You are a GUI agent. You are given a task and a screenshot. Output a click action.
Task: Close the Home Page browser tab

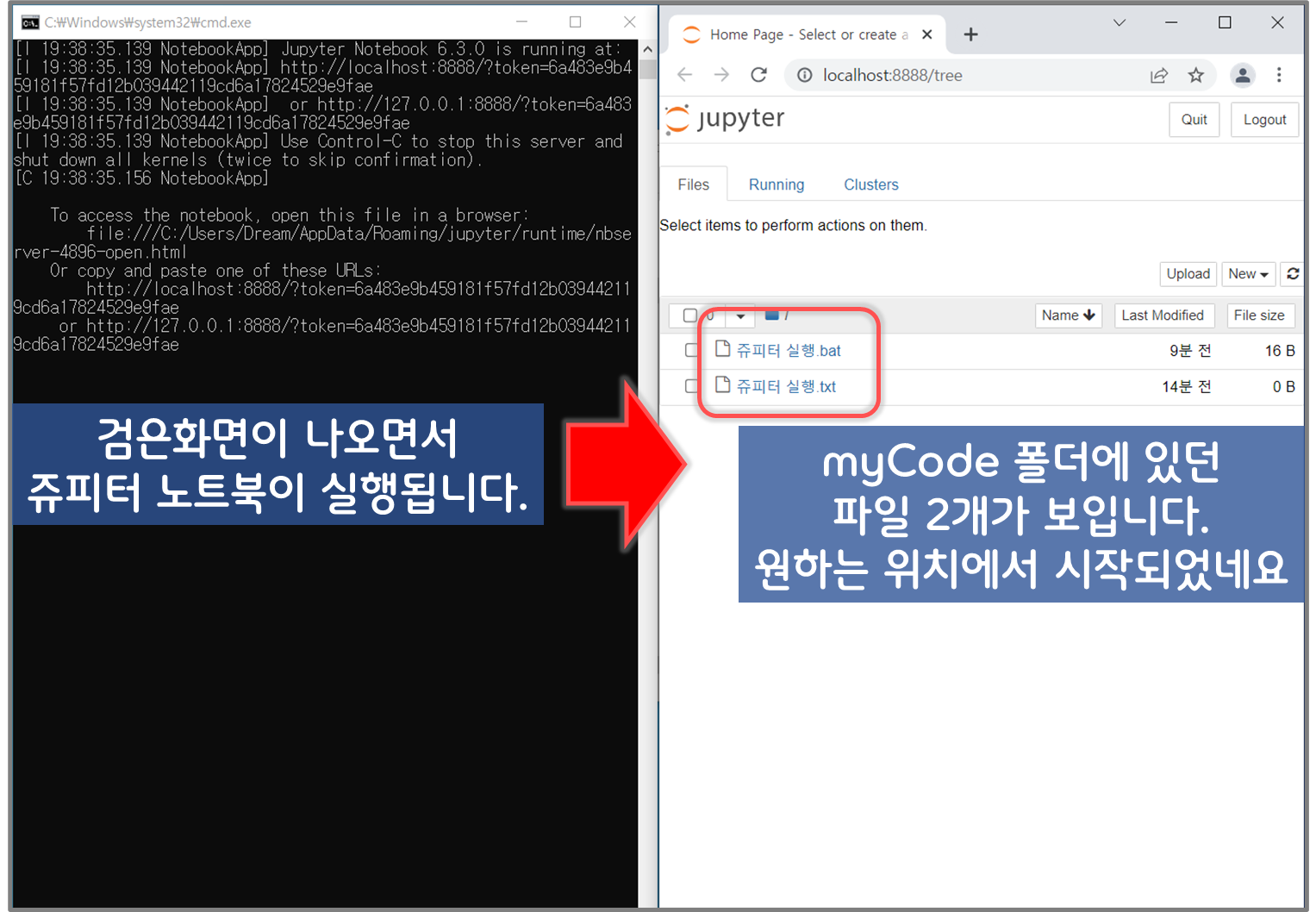(926, 34)
